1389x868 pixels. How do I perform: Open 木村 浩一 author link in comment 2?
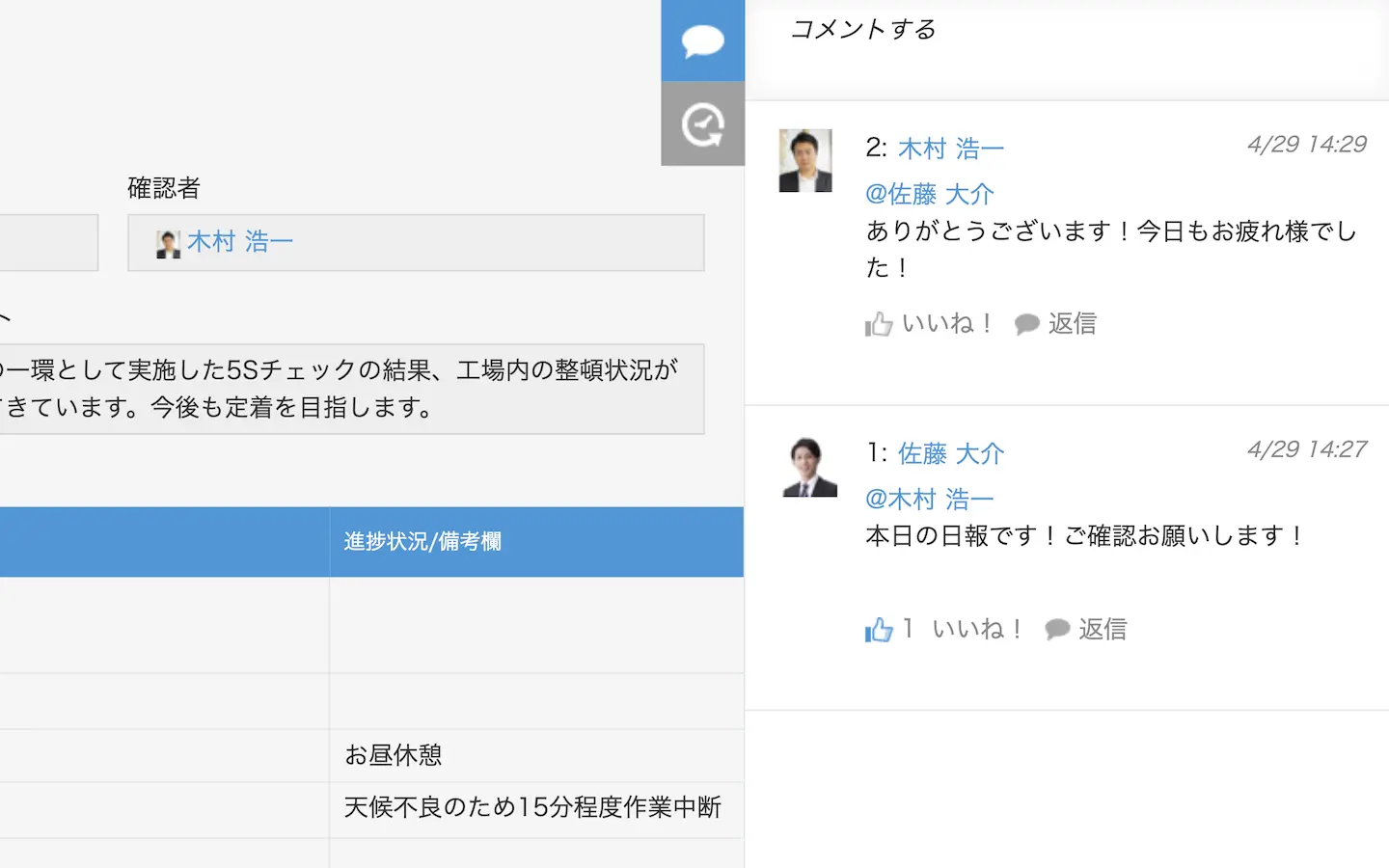coord(950,149)
